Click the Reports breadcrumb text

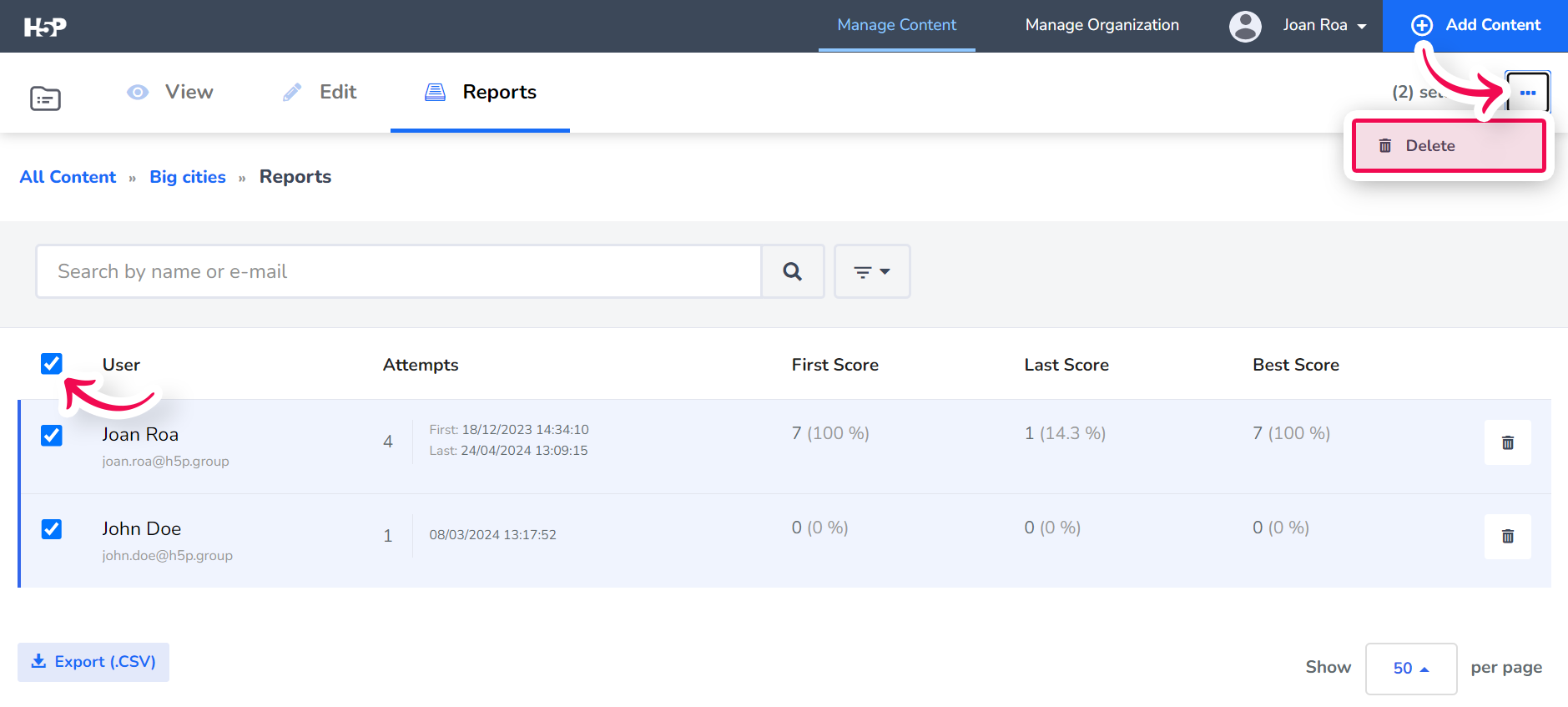(295, 177)
